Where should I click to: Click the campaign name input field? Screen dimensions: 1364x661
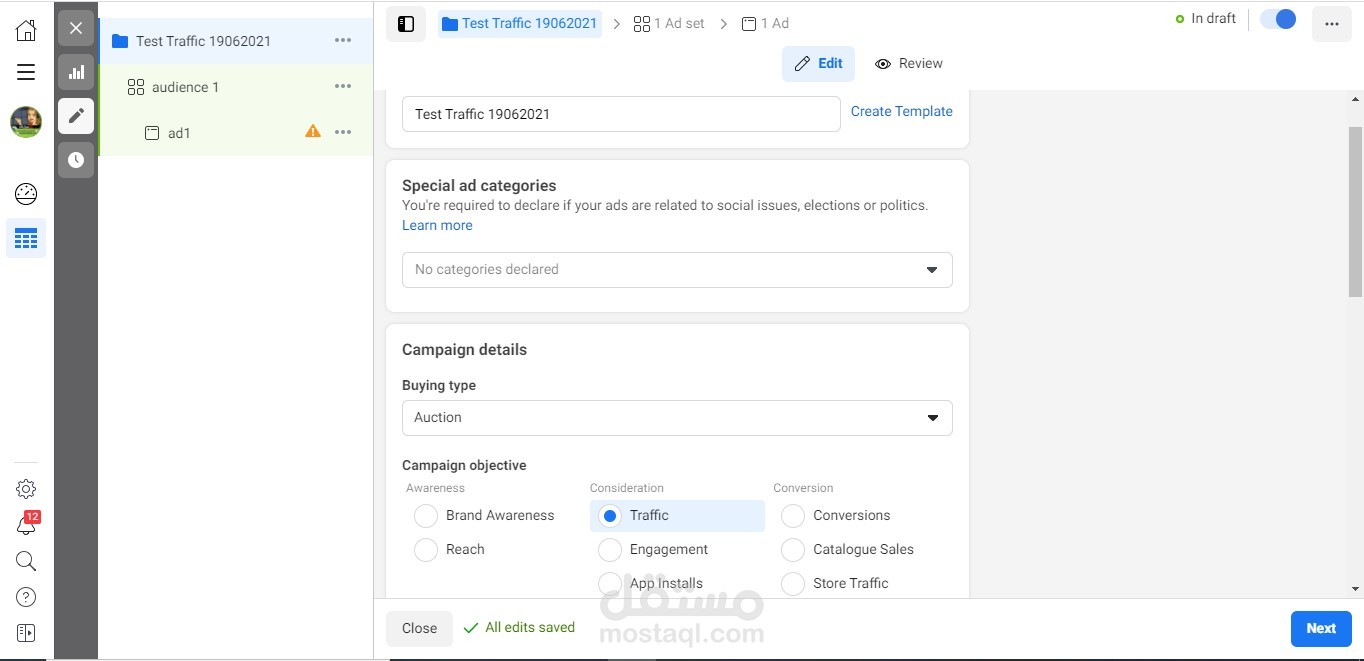tap(621, 114)
